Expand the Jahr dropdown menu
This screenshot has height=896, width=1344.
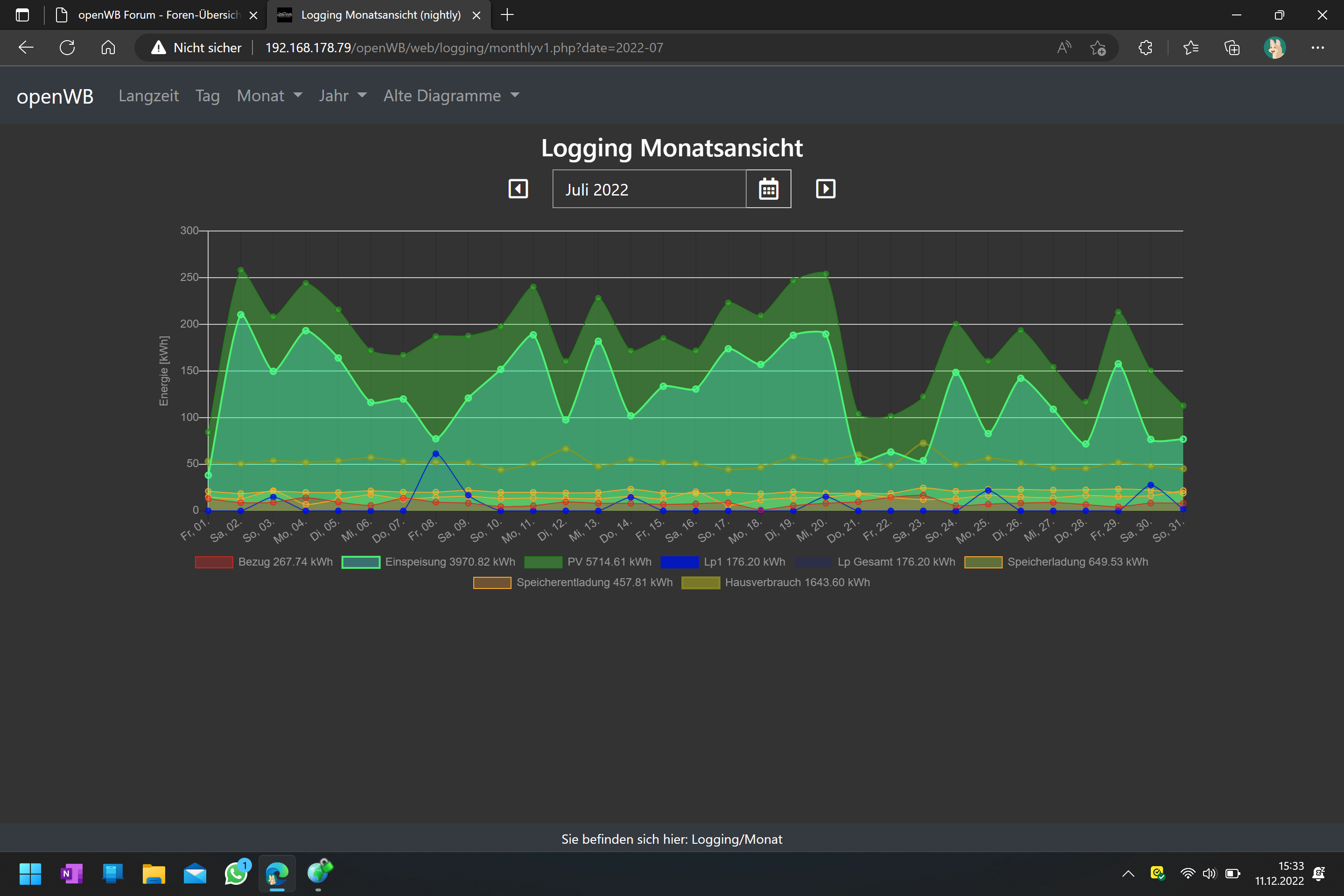pos(342,95)
